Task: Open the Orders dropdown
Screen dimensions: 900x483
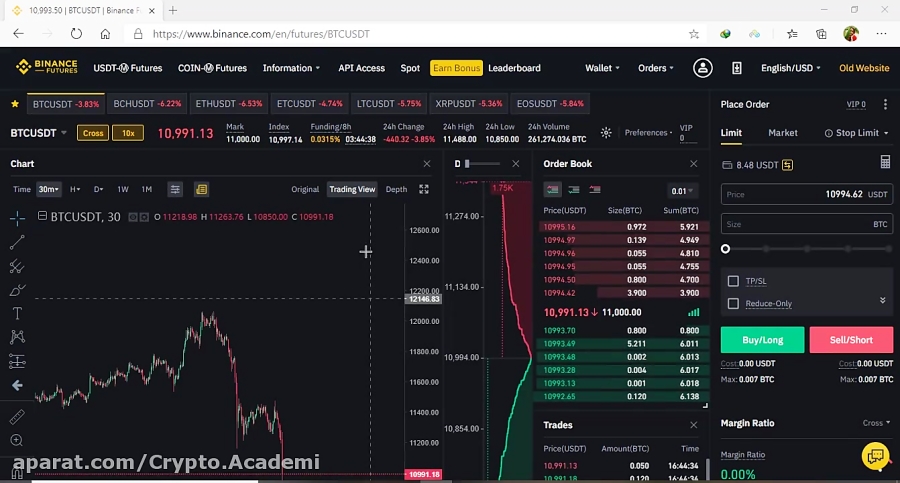Action: (655, 68)
